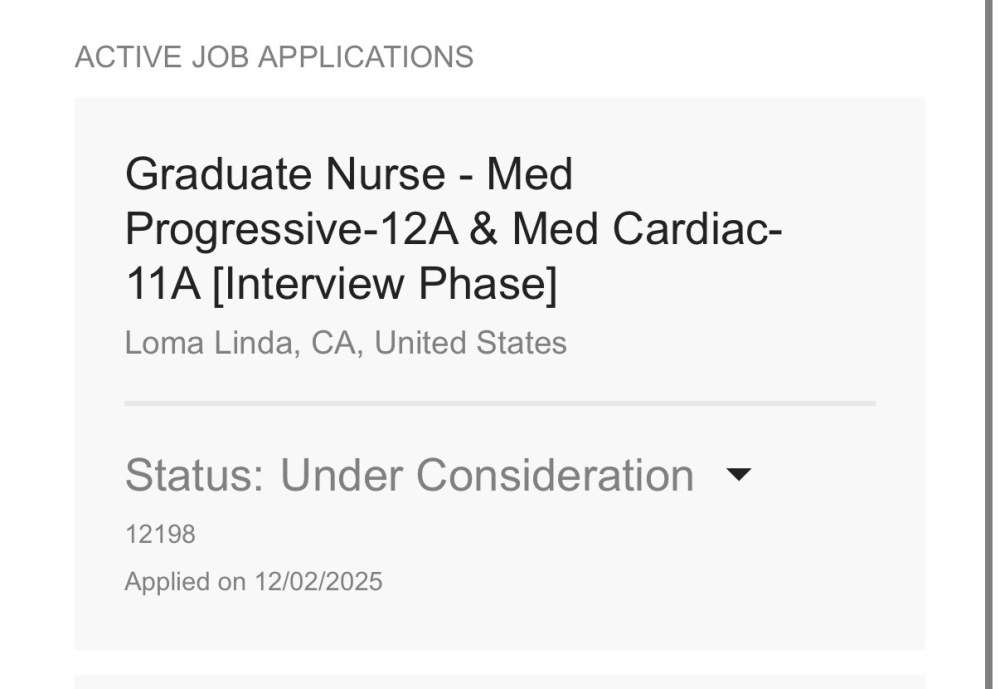Click the requisition number 12198

(x=160, y=534)
